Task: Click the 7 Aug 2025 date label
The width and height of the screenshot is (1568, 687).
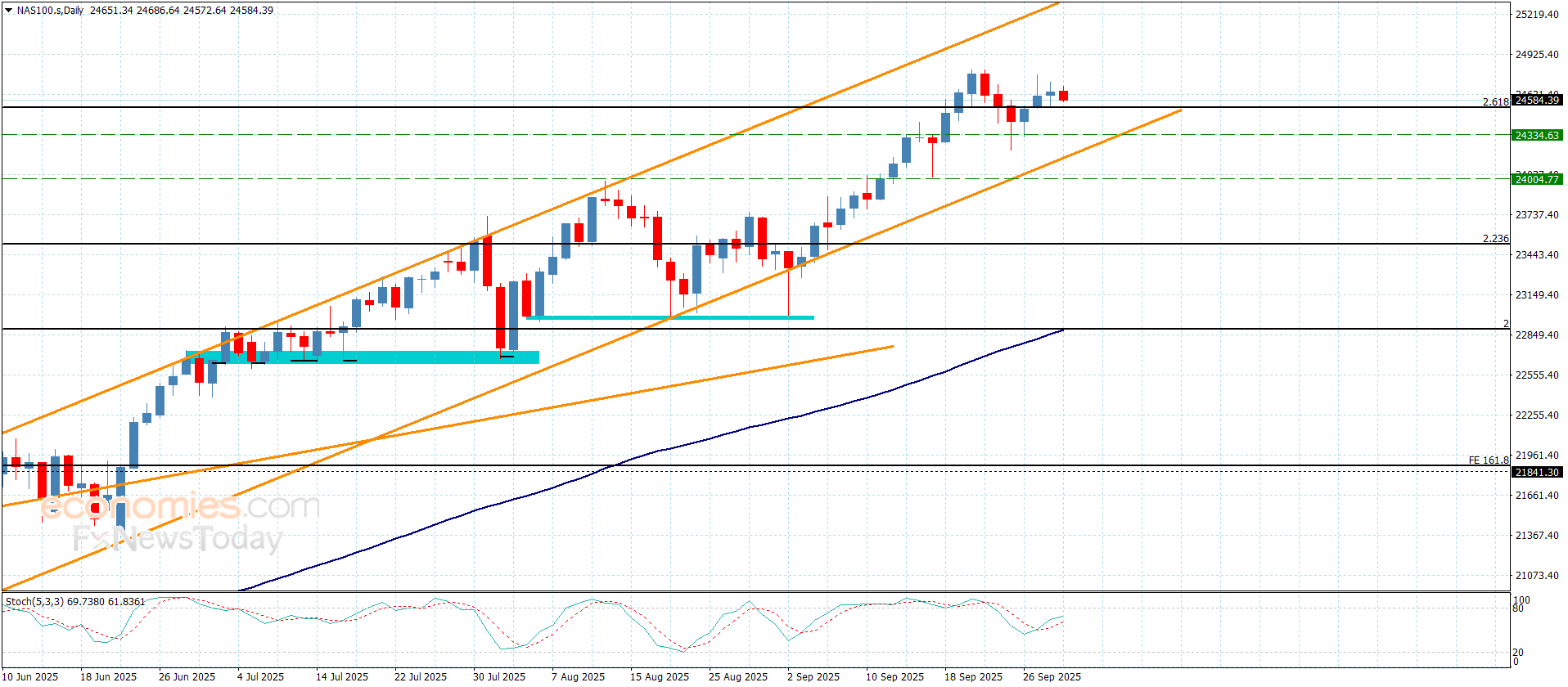Action: [x=578, y=676]
